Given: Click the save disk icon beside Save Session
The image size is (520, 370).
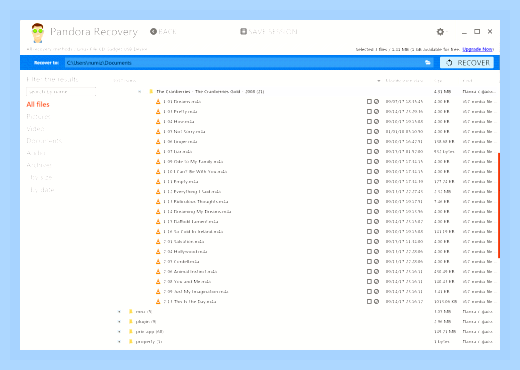Looking at the screenshot, I should tap(243, 31).
